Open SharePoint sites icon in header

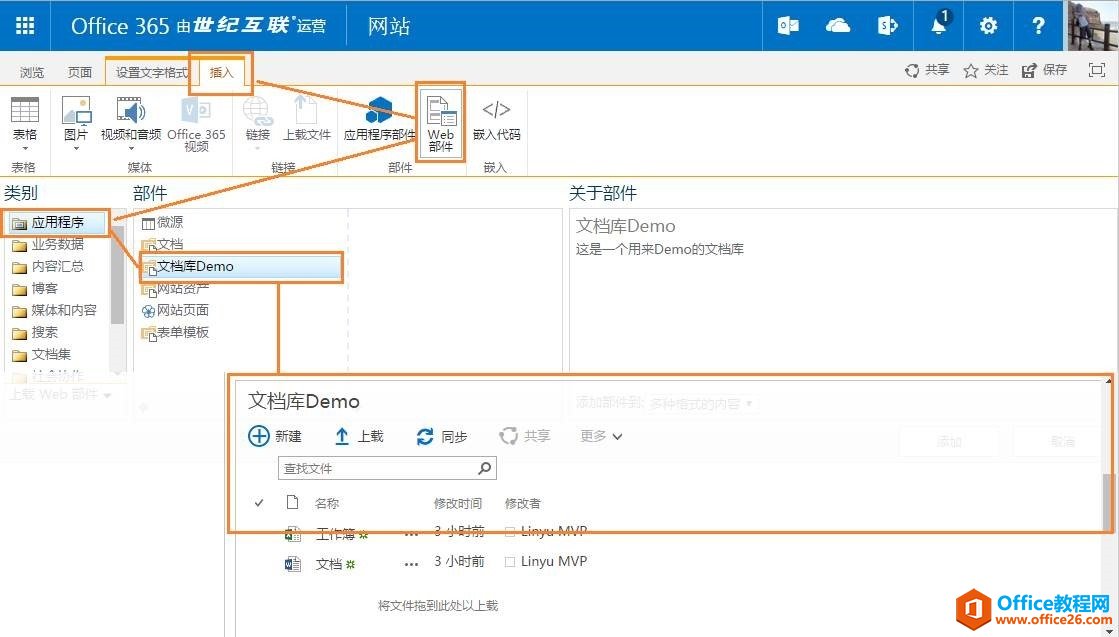[x=887, y=26]
